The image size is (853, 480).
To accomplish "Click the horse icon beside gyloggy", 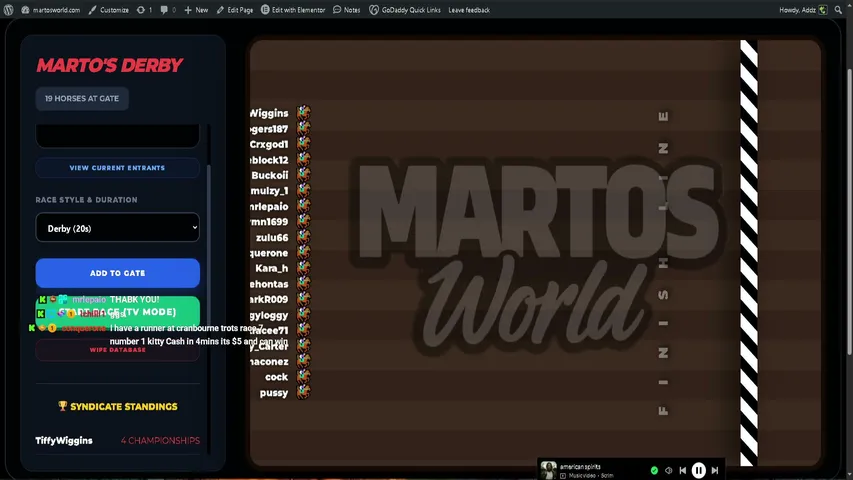I will point(303,315).
